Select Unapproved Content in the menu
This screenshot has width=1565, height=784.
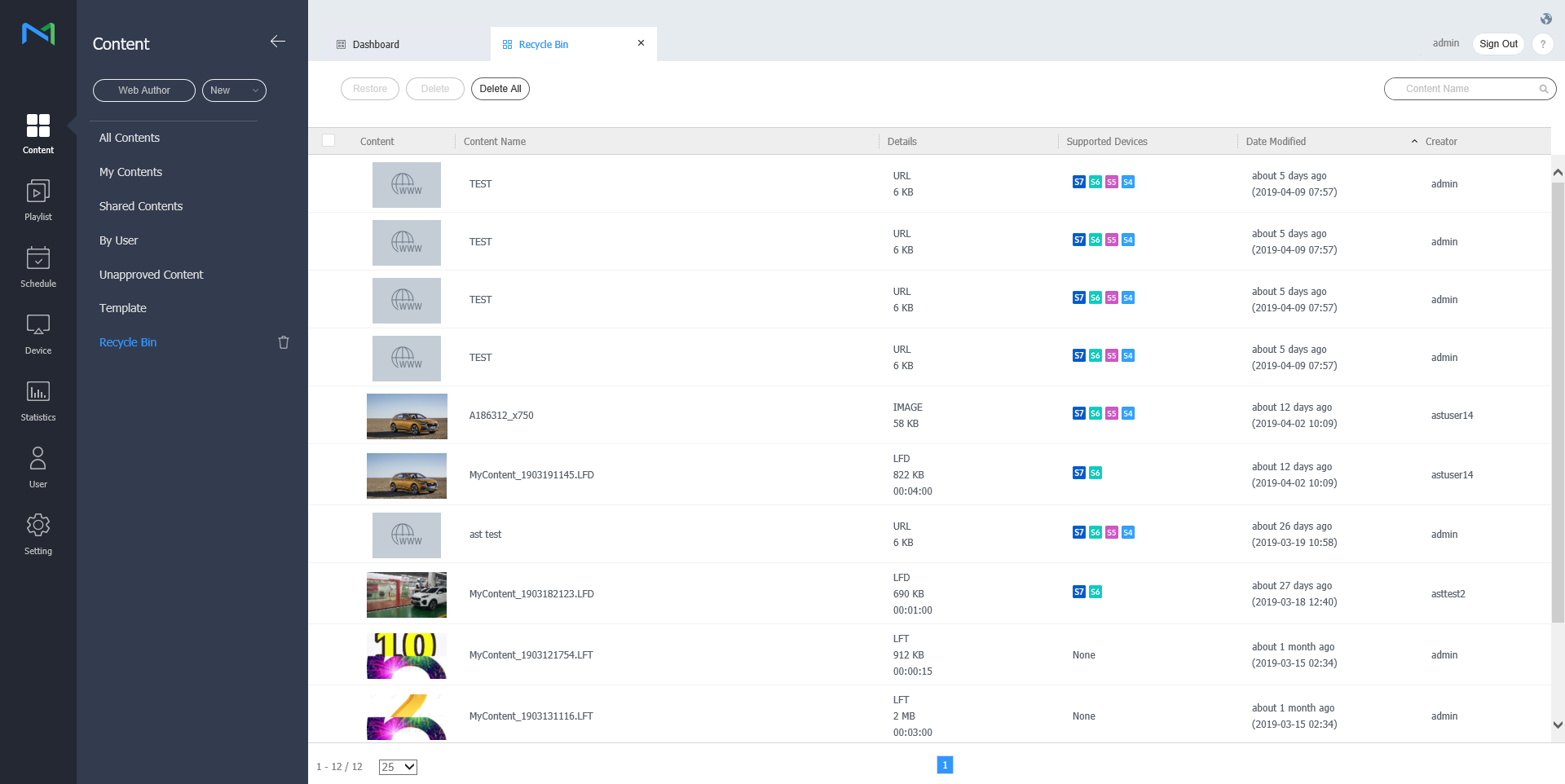coord(151,275)
